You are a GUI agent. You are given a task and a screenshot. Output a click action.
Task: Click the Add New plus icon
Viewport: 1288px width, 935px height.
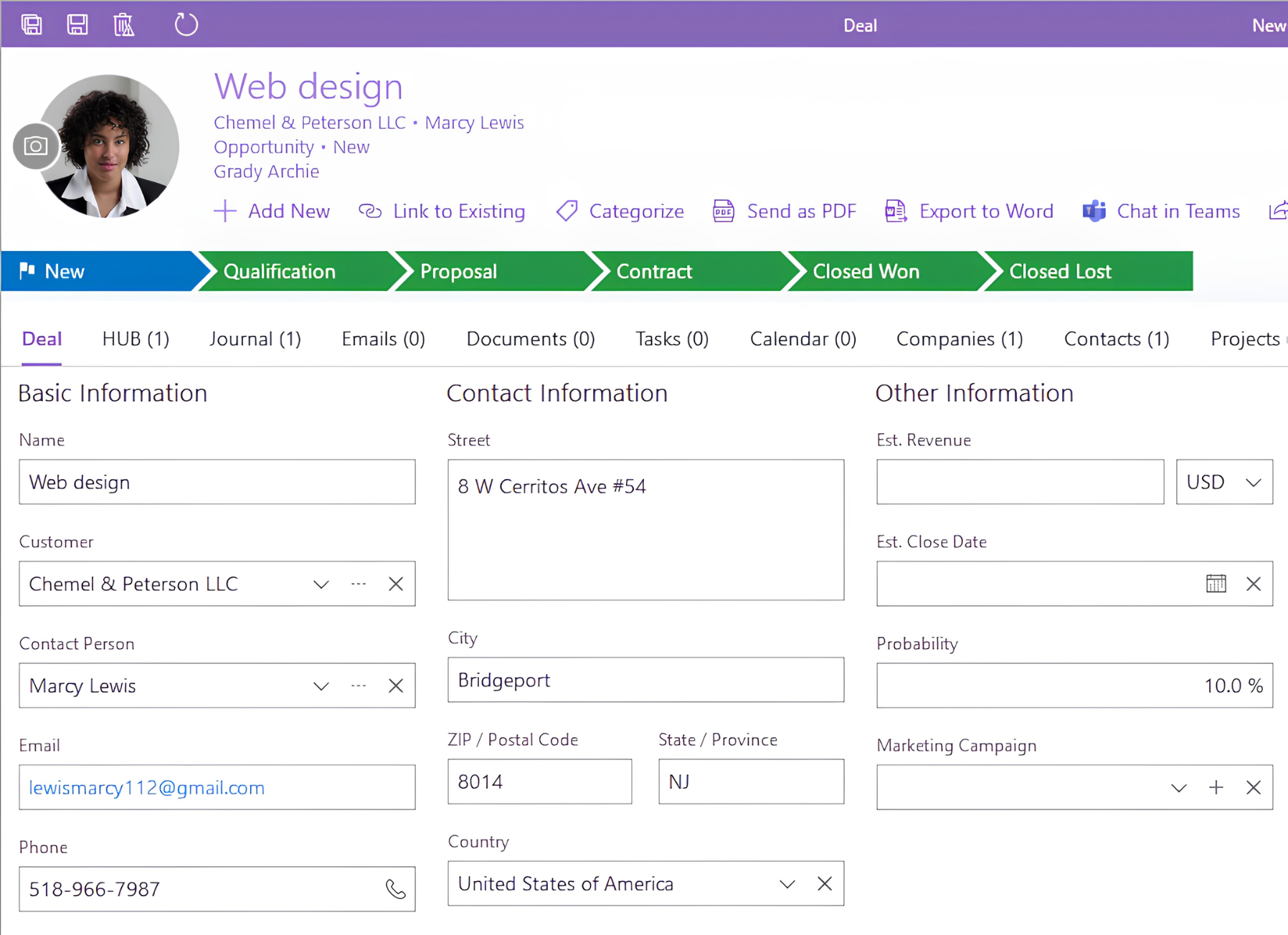tap(225, 211)
